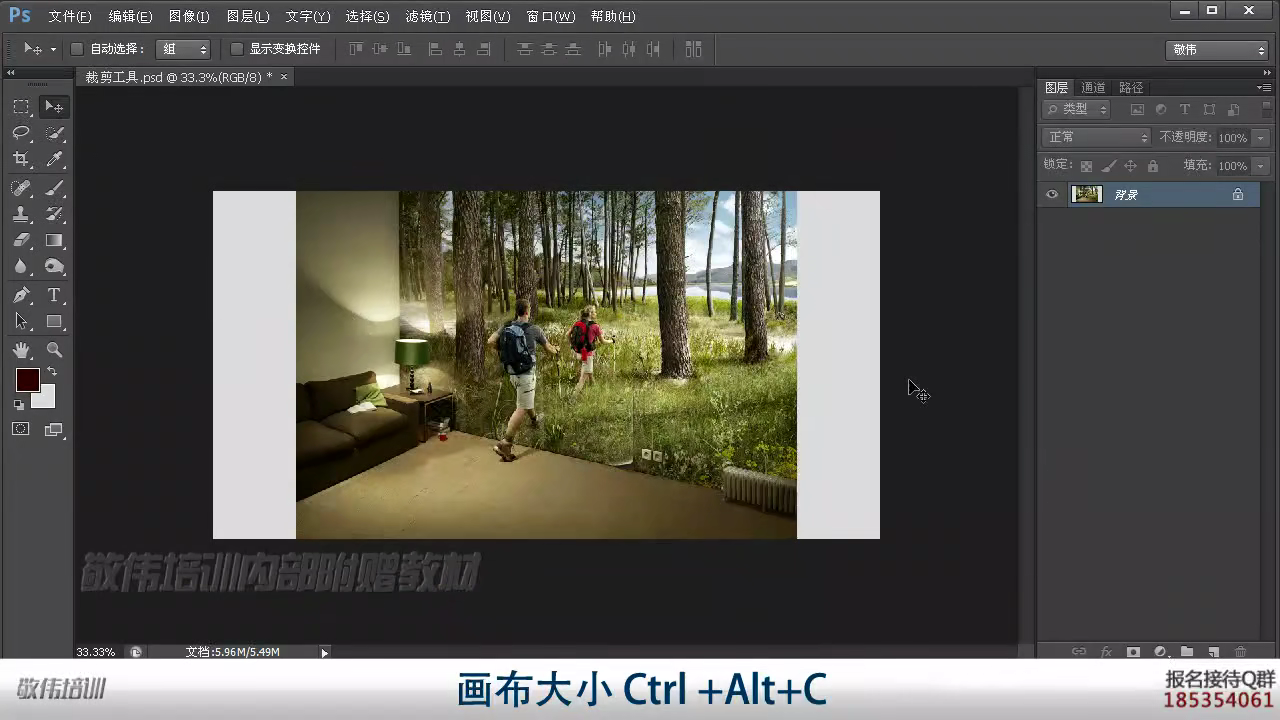1280x720 pixels.
Task: Open the 不透明度 slider arrow
Action: pyautogui.click(x=1260, y=138)
